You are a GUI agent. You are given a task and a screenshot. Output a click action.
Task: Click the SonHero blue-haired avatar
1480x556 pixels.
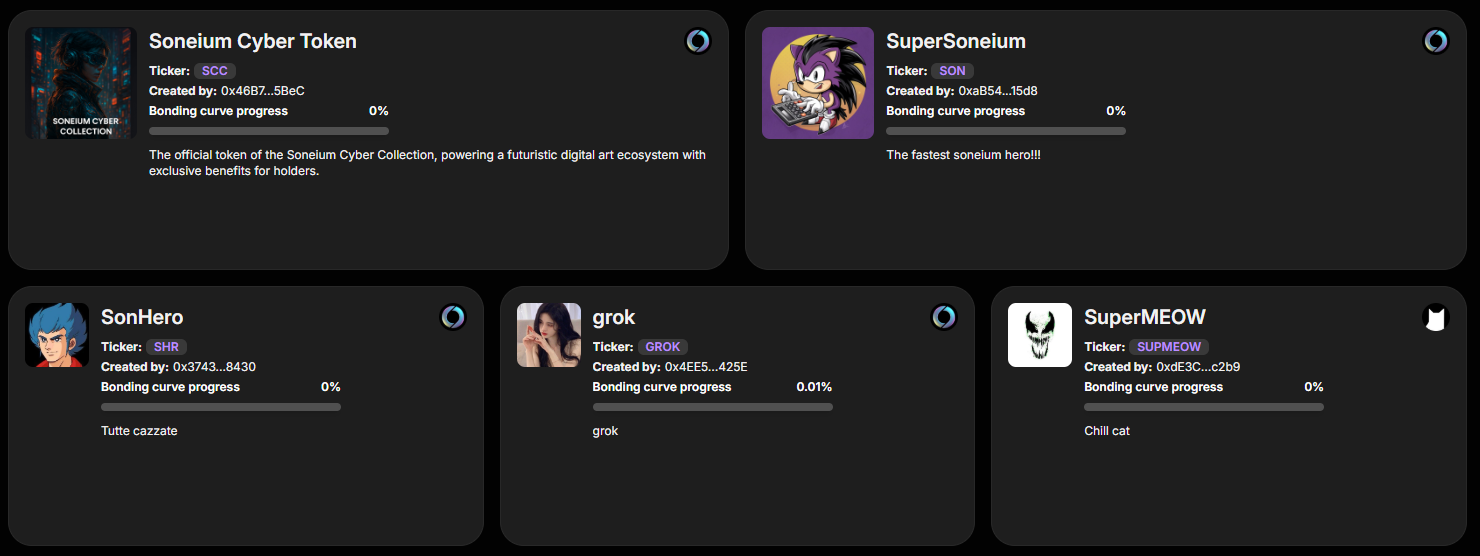57,335
